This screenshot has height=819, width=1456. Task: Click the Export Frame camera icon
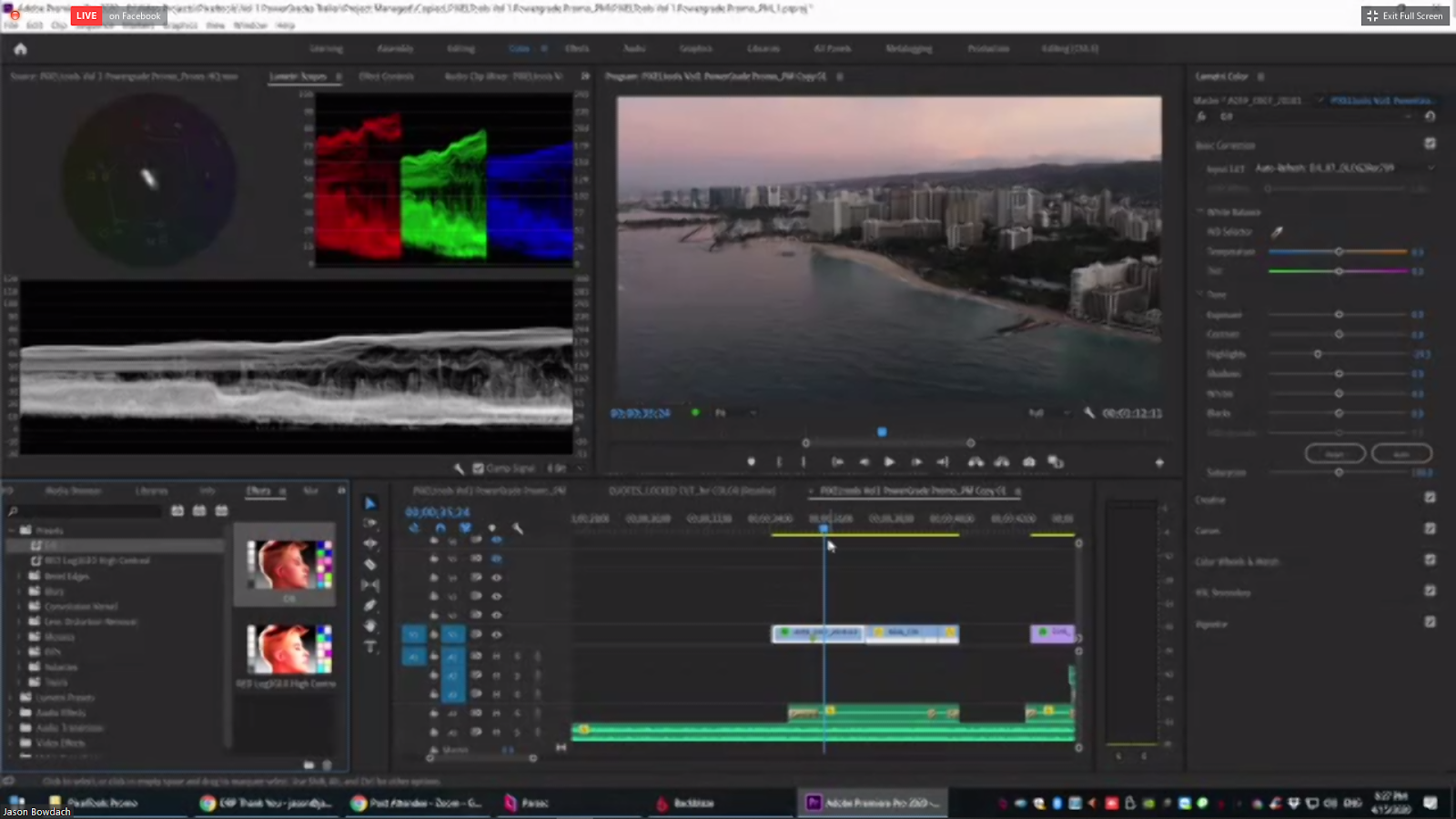point(1028,462)
